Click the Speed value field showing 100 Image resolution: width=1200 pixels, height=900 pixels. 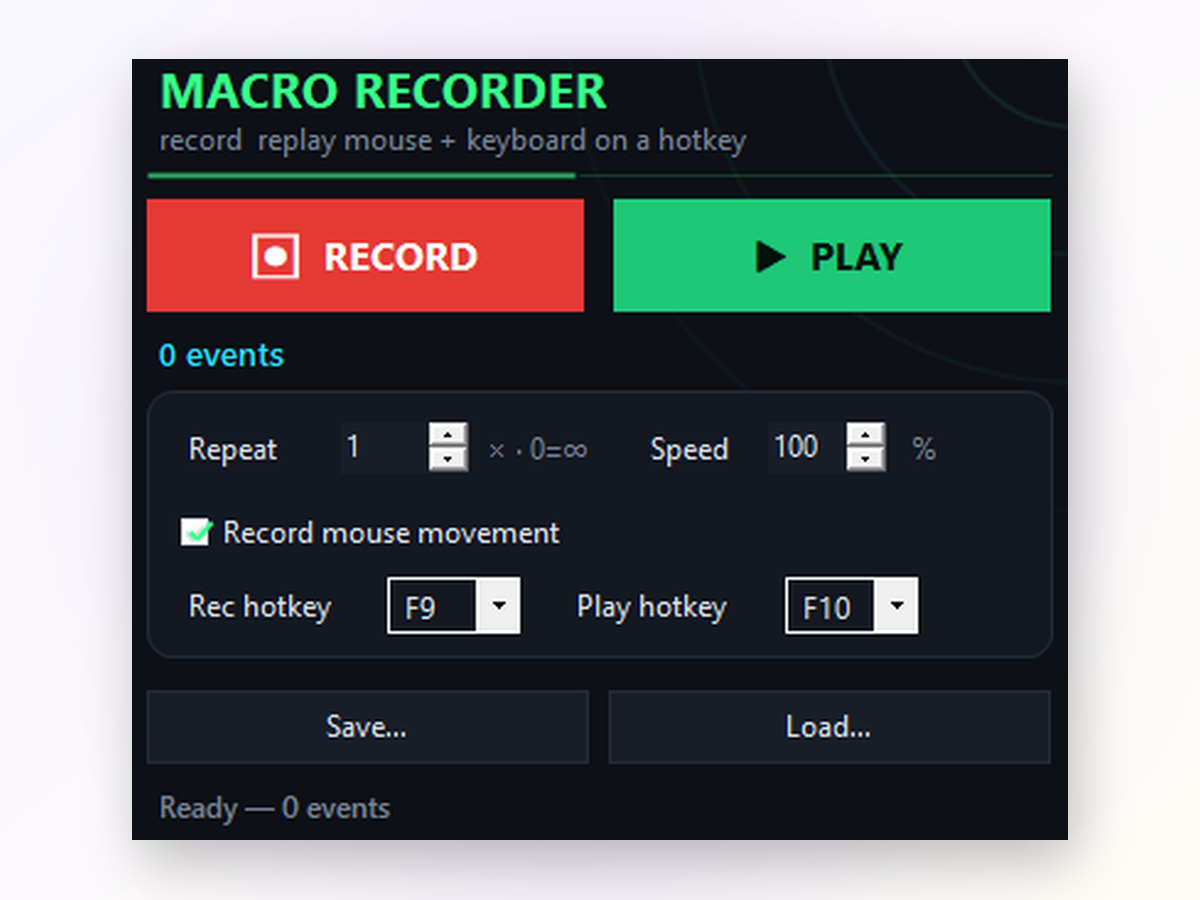[808, 447]
